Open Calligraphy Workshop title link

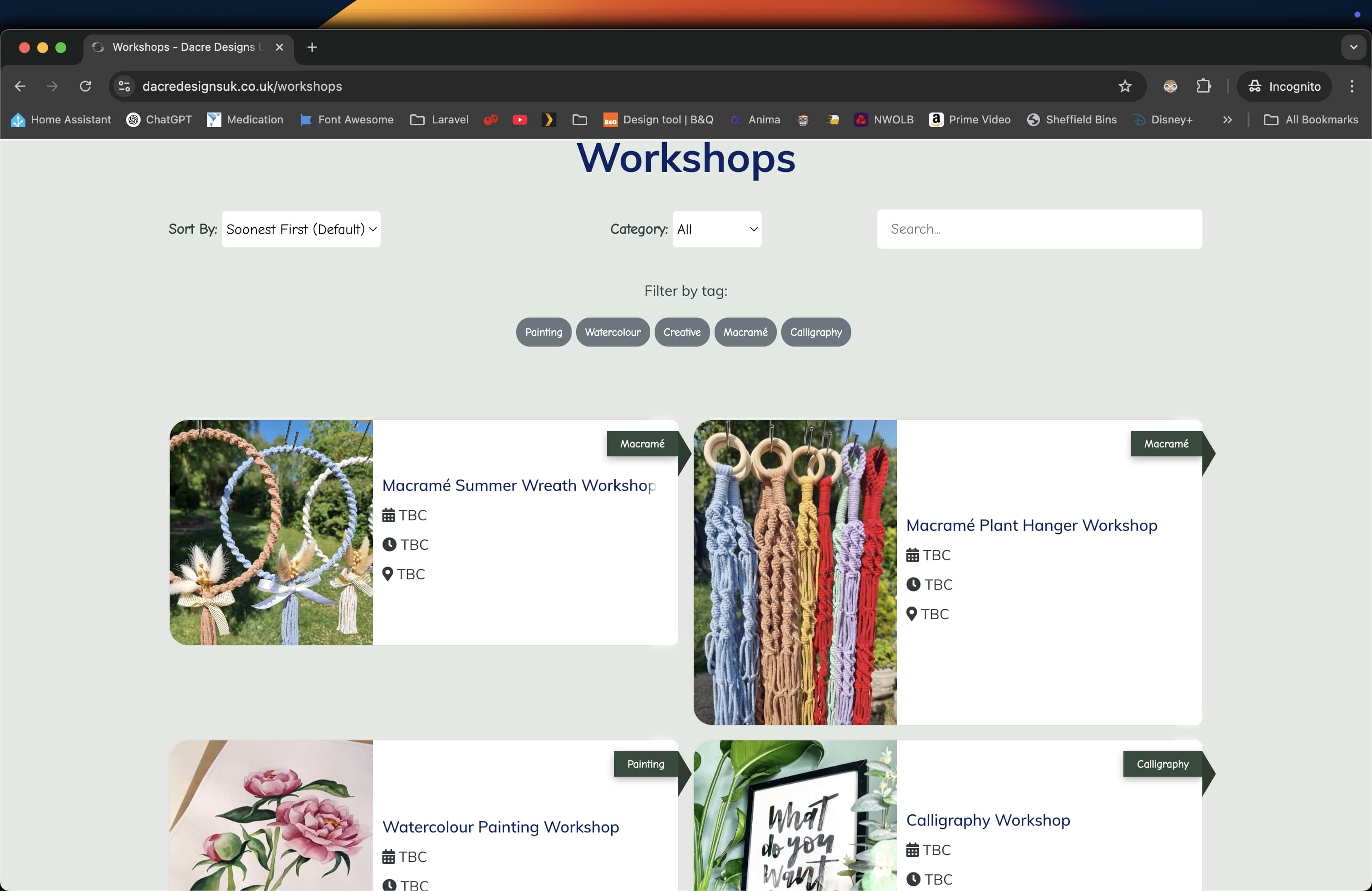[x=988, y=820]
